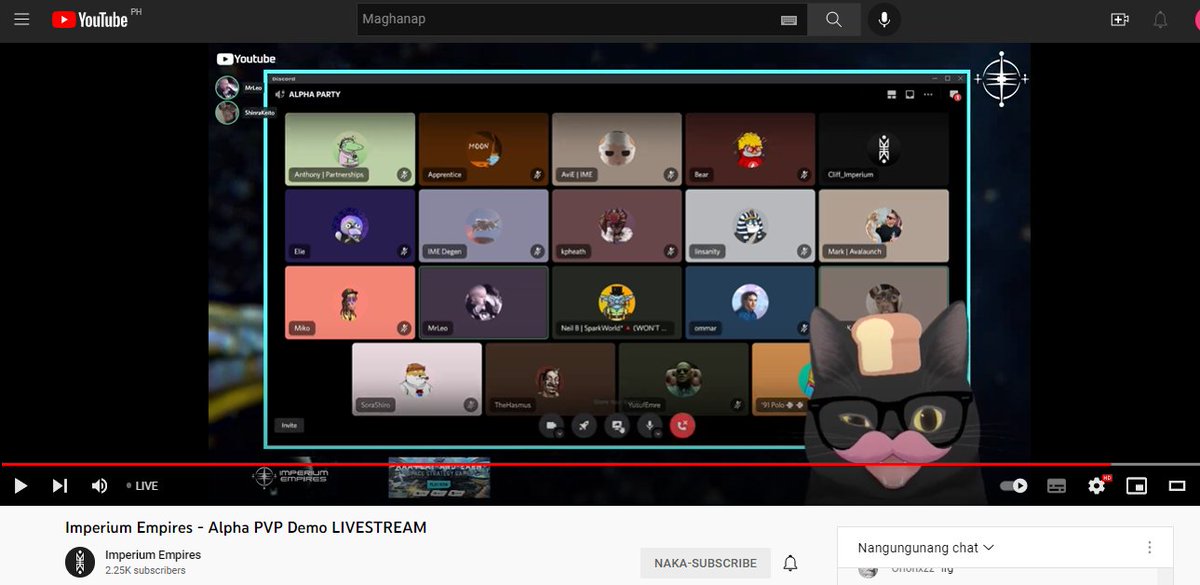This screenshot has width=1200, height=585.
Task: Open the Create video camera icon
Action: [x=1119, y=19]
